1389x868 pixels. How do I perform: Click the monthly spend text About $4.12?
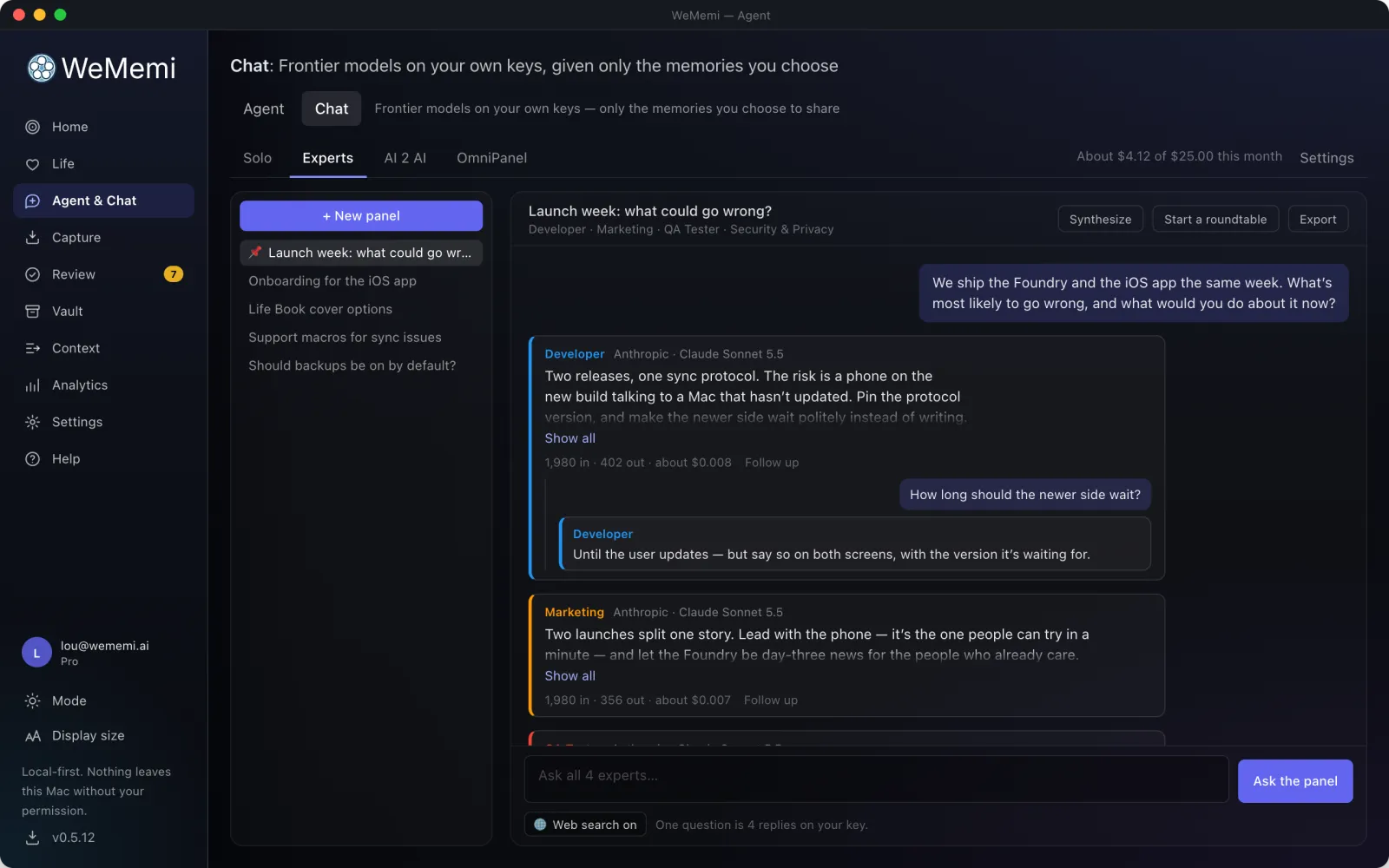click(1179, 156)
